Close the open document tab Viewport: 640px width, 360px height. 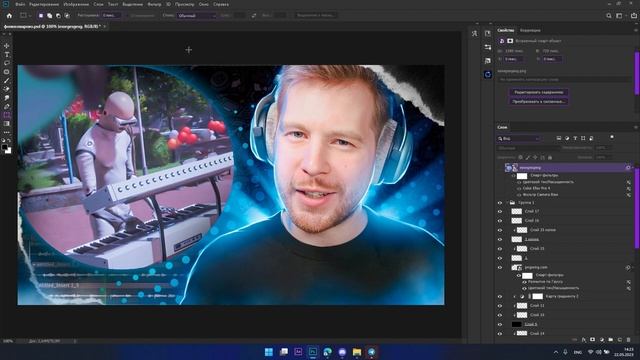tap(104, 27)
